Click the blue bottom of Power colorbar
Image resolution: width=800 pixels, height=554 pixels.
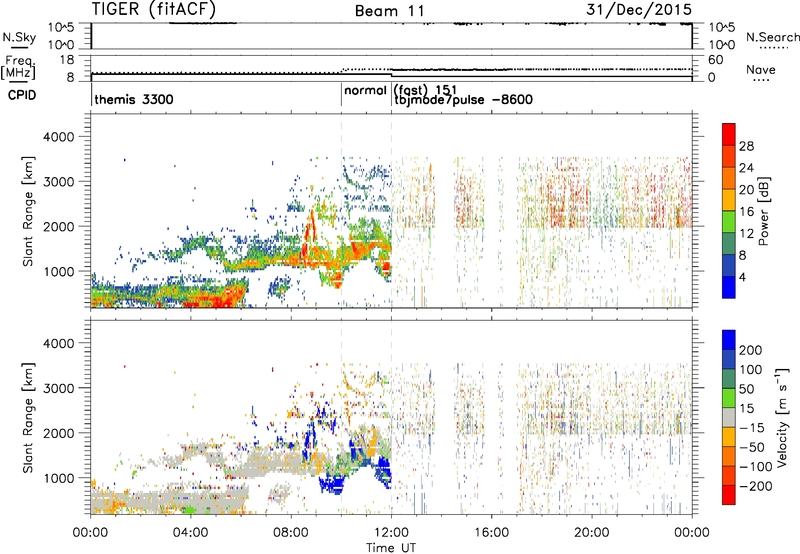pyautogui.click(x=729, y=287)
